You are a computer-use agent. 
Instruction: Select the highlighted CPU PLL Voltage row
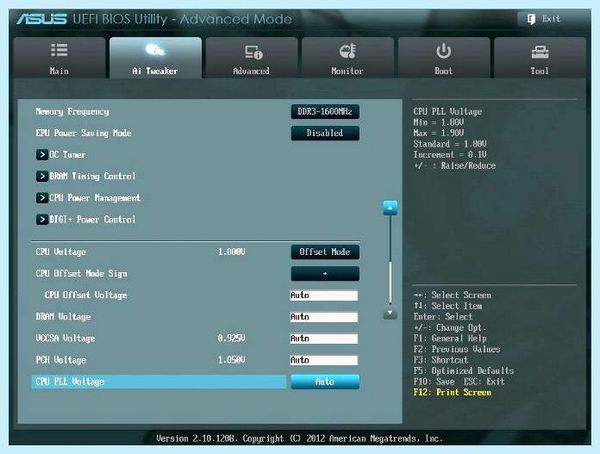159,382
